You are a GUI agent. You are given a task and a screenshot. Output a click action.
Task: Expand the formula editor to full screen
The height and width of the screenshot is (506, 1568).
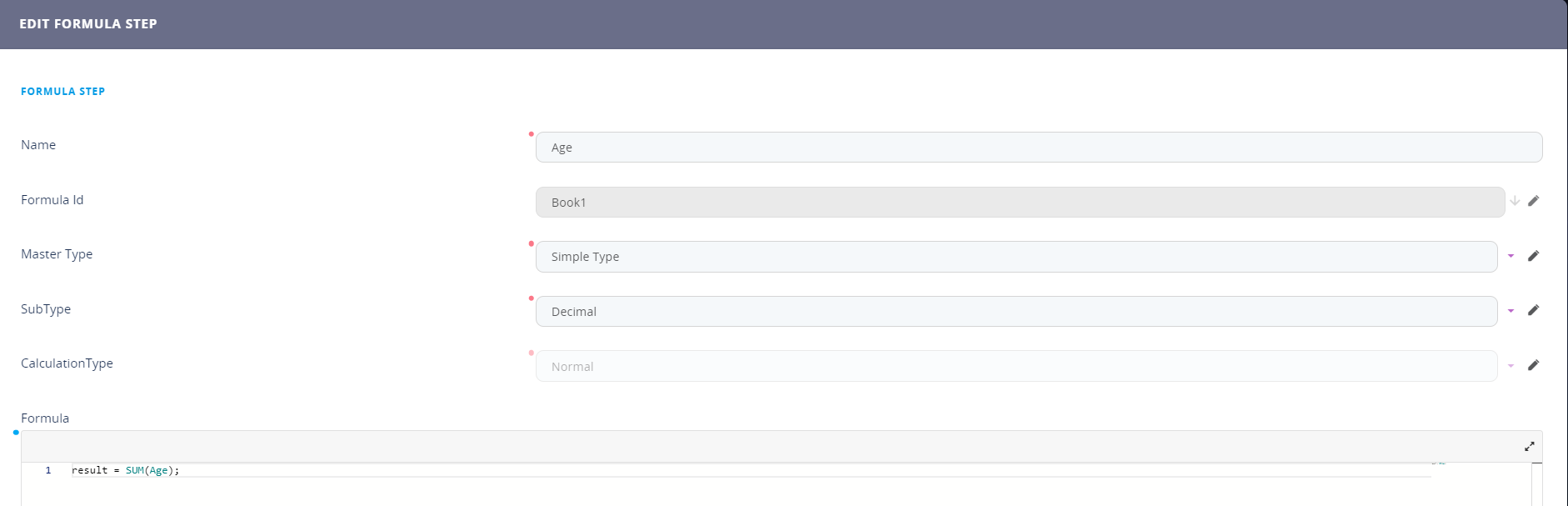point(1529,447)
